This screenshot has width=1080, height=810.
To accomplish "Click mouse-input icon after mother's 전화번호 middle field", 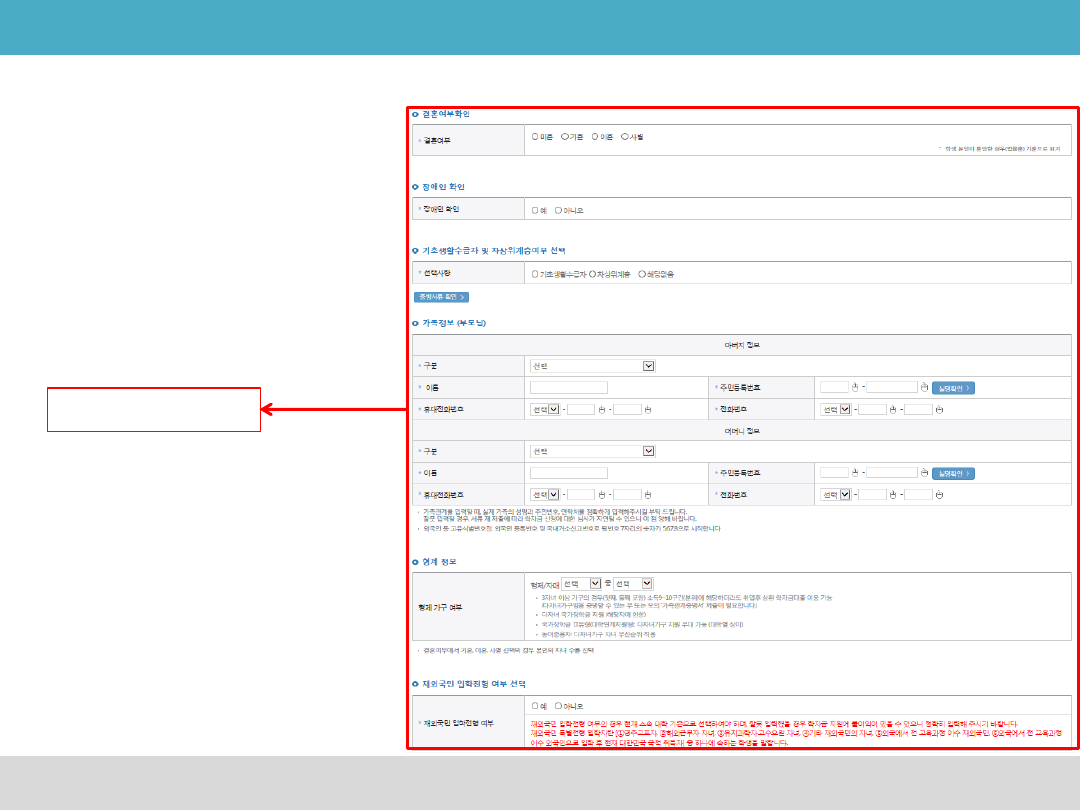I will [x=893, y=495].
